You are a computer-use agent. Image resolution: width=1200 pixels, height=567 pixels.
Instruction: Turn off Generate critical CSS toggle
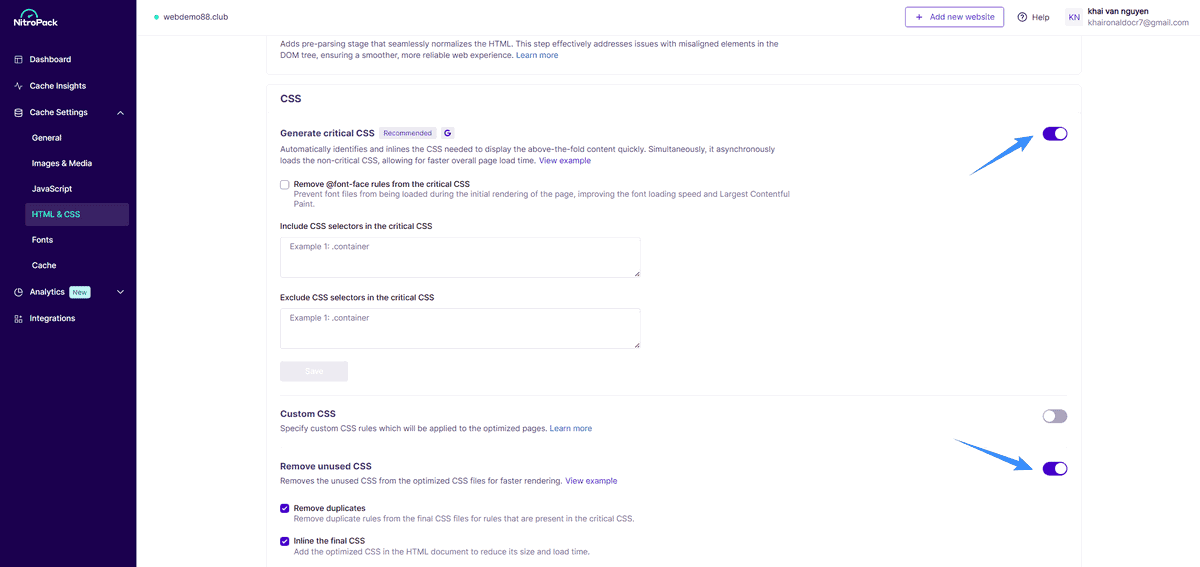tap(1055, 134)
